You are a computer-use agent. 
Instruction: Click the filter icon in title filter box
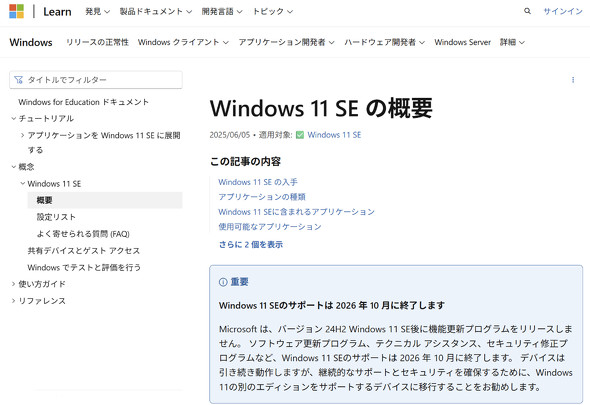[18, 80]
